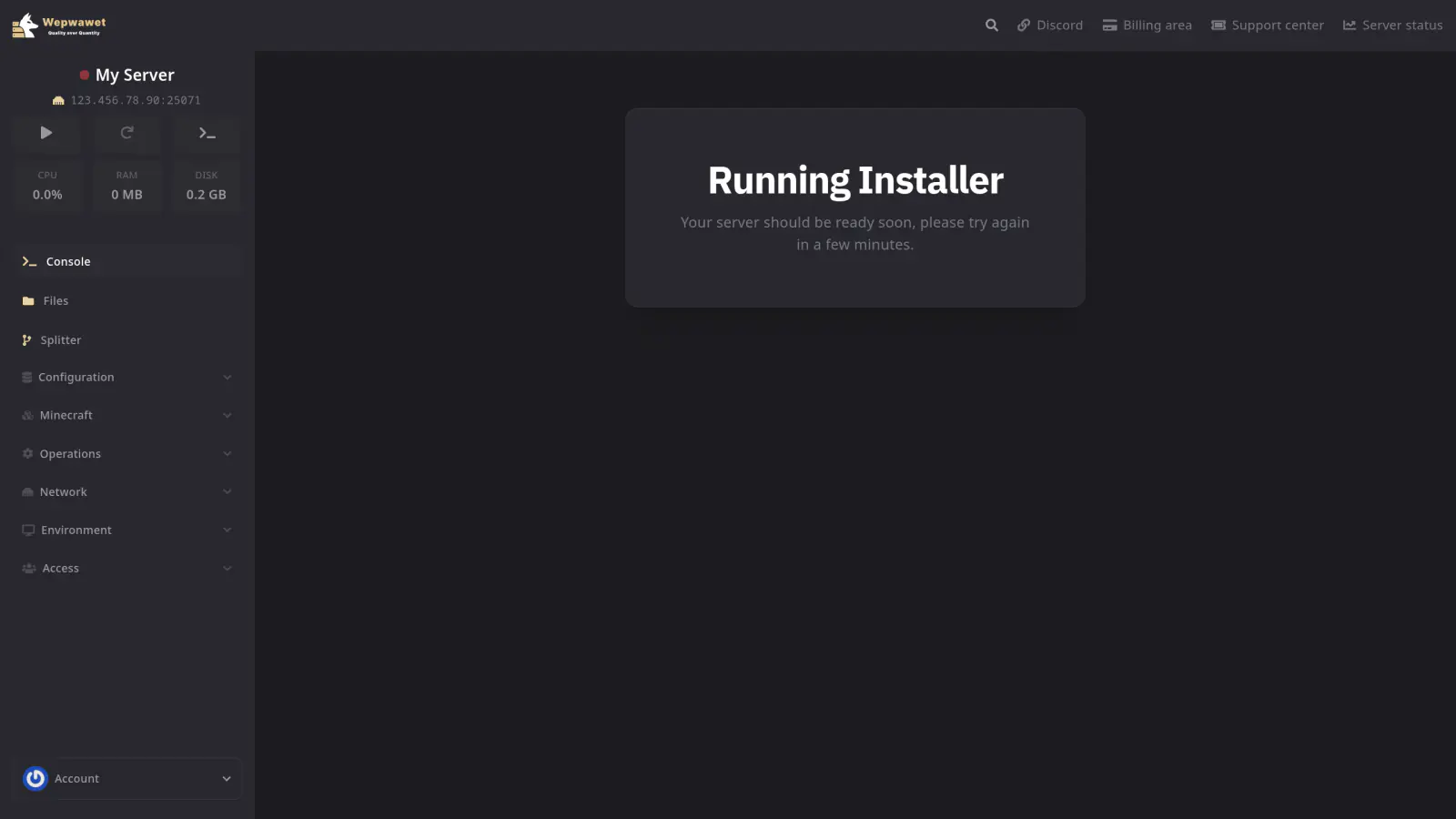Screen dimensions: 1456x819
Task: Open the Console page in sidebar
Action: coord(68,262)
